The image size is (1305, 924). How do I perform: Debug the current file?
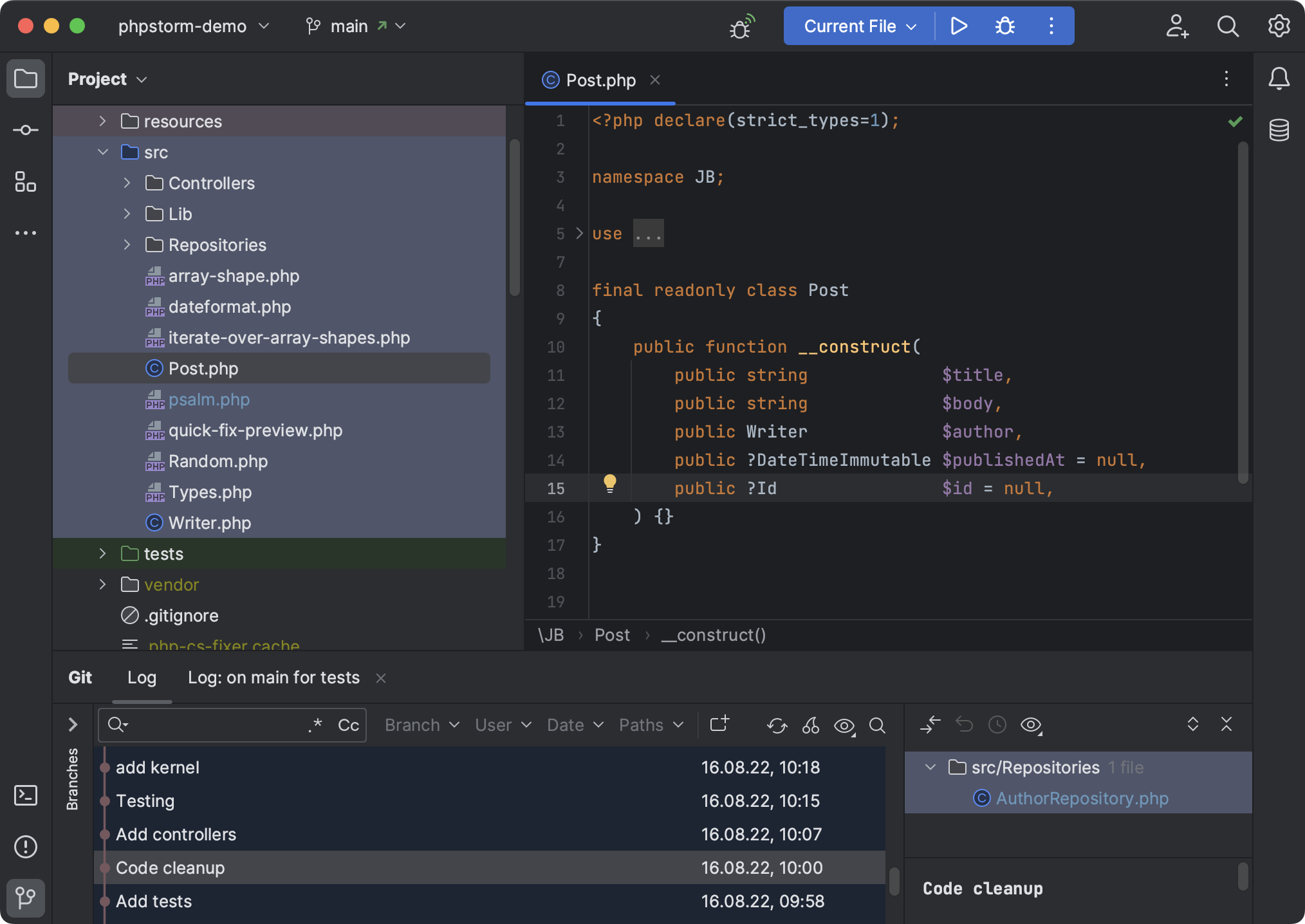pyautogui.click(x=1005, y=26)
